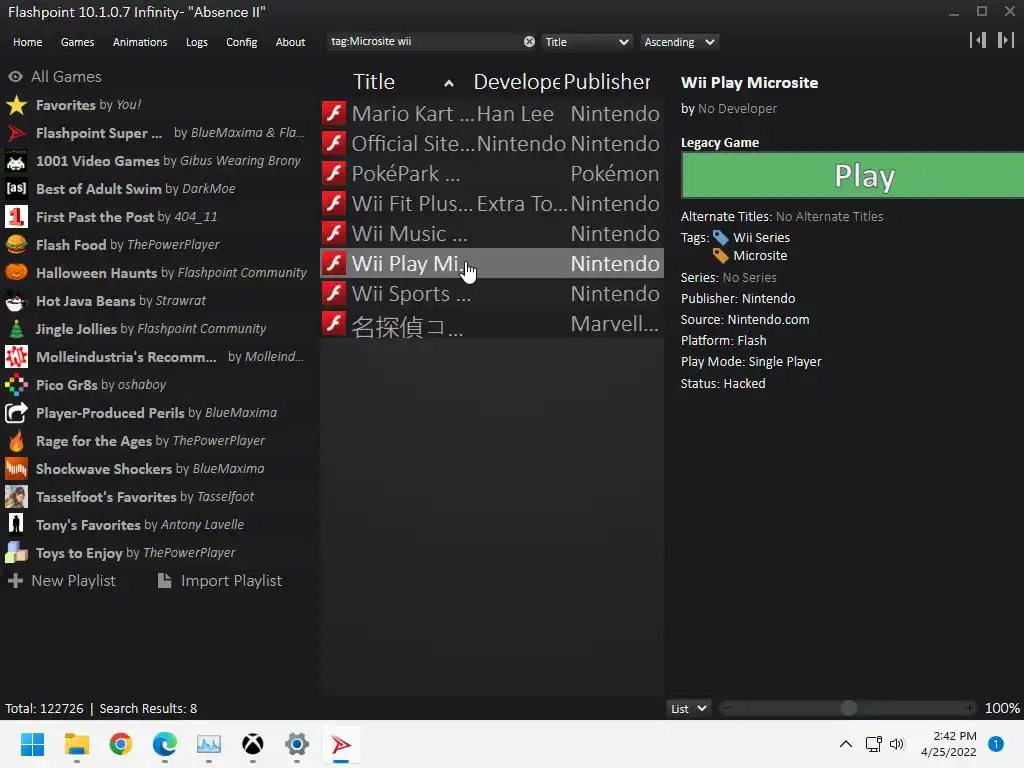Open the Xbox app from taskbar

tap(253, 744)
